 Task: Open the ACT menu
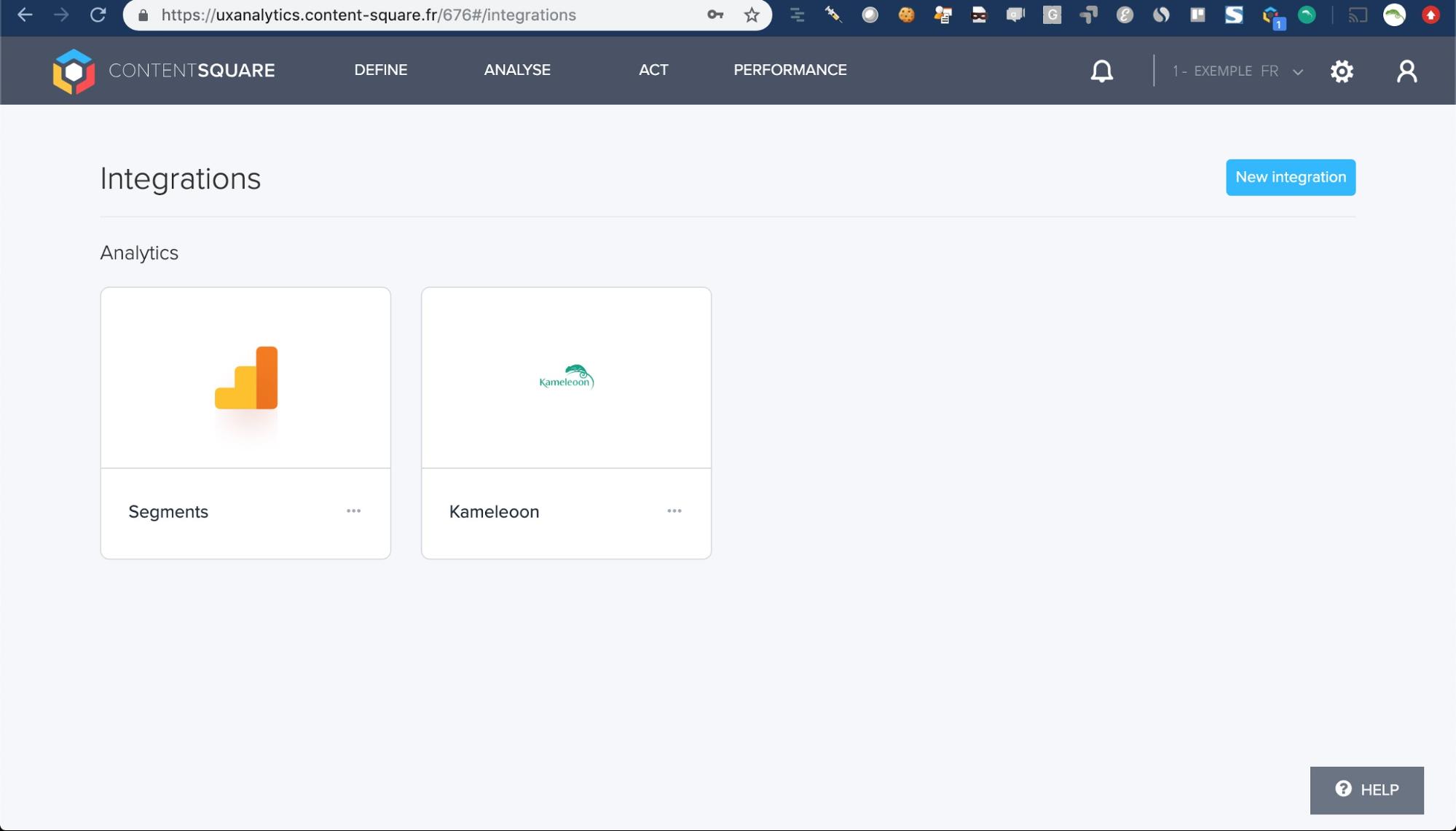[653, 70]
